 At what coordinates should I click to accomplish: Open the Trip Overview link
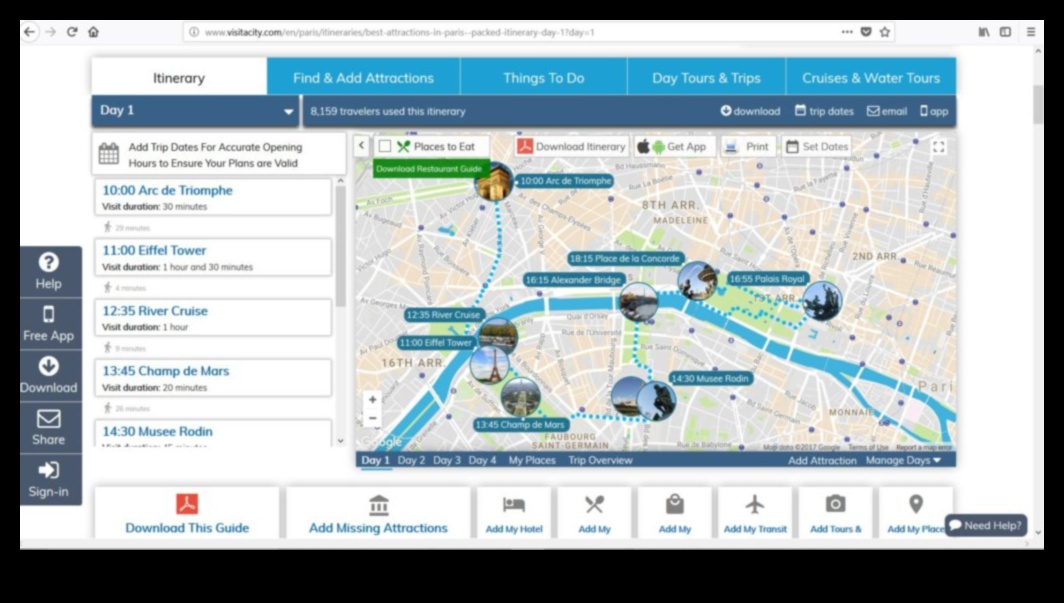coord(601,460)
